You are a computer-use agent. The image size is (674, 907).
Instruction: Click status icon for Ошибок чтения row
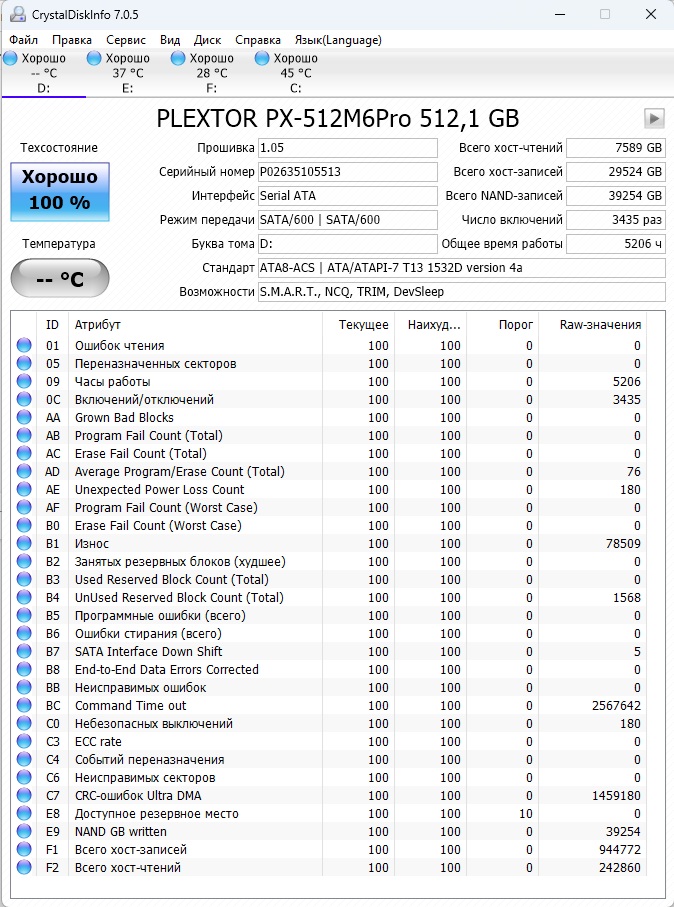(x=24, y=345)
